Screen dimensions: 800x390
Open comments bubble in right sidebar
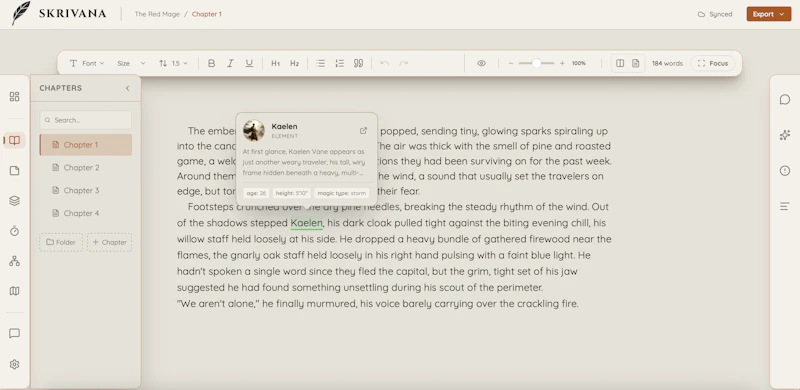pos(785,100)
